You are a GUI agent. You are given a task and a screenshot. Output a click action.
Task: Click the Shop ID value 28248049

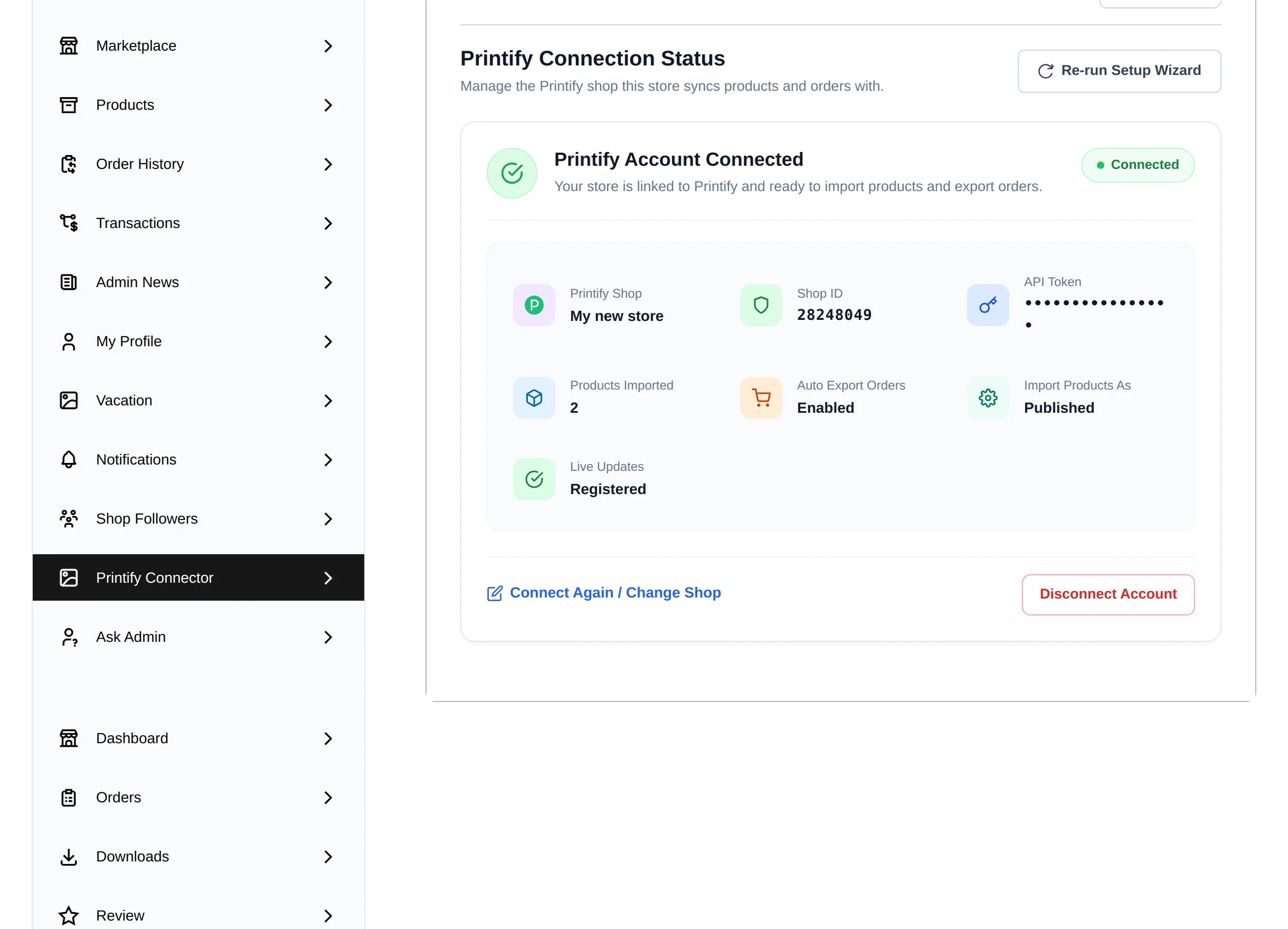[x=834, y=315]
